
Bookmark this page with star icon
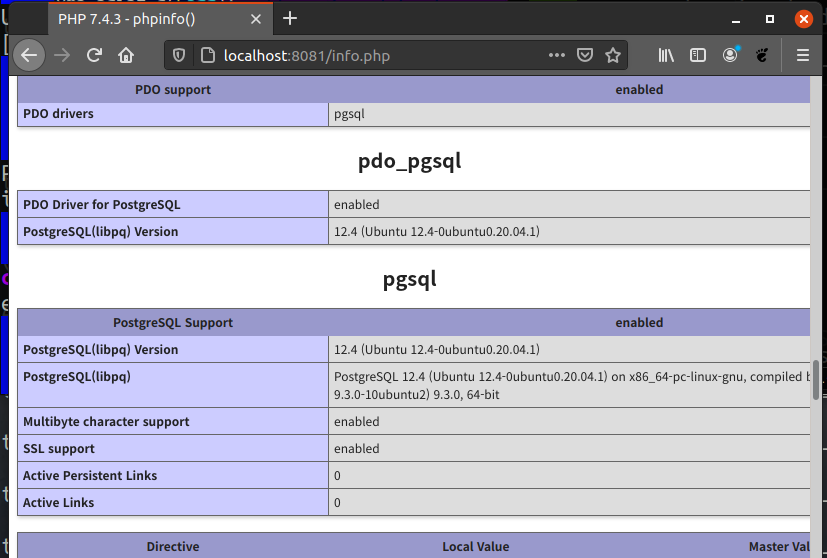pos(612,55)
